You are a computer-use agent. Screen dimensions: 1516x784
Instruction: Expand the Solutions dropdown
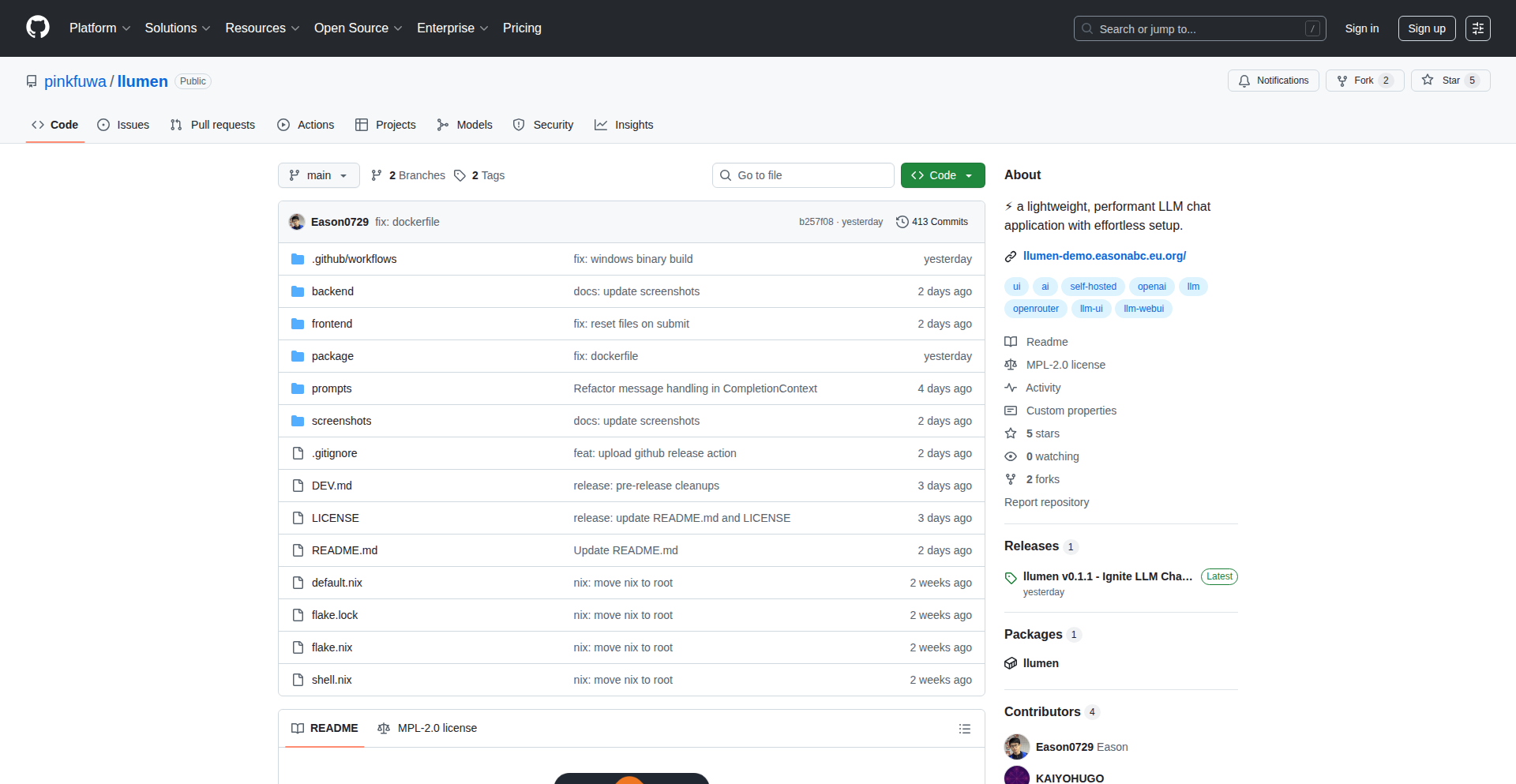[177, 28]
